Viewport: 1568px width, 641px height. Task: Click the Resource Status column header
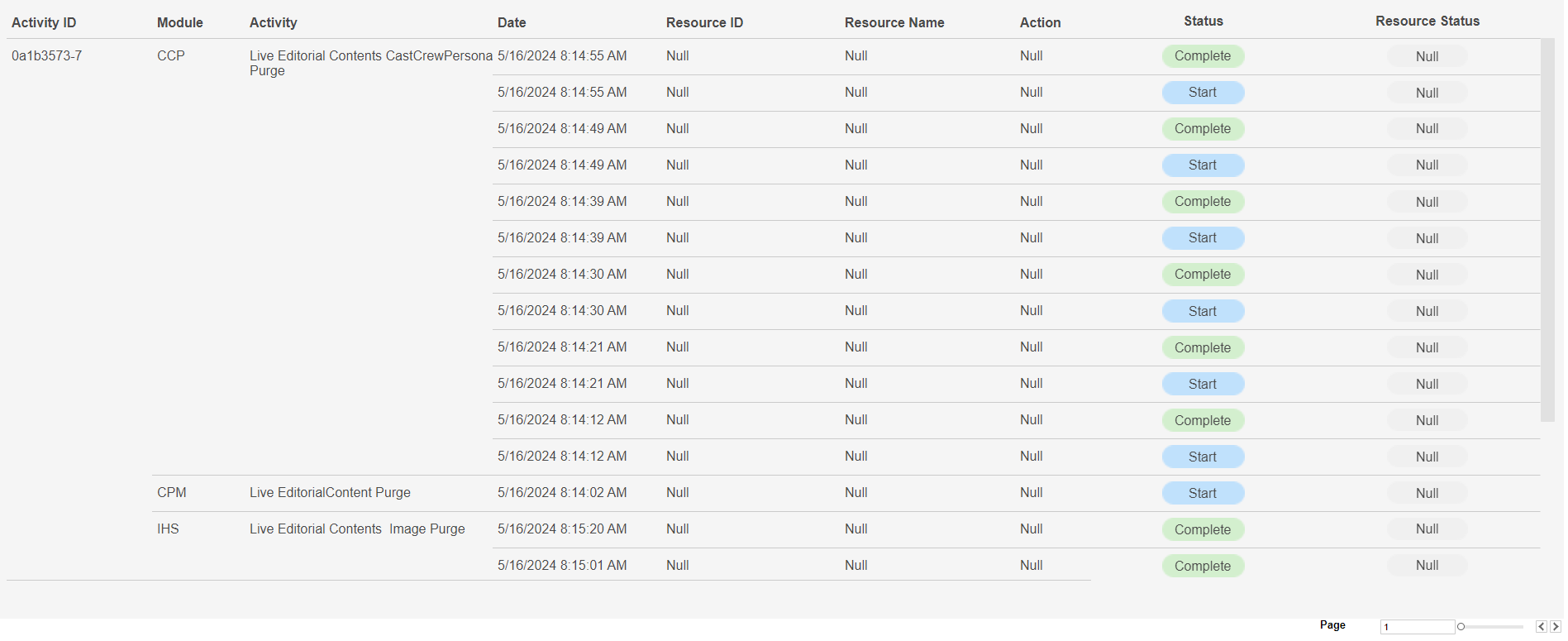(x=1427, y=22)
